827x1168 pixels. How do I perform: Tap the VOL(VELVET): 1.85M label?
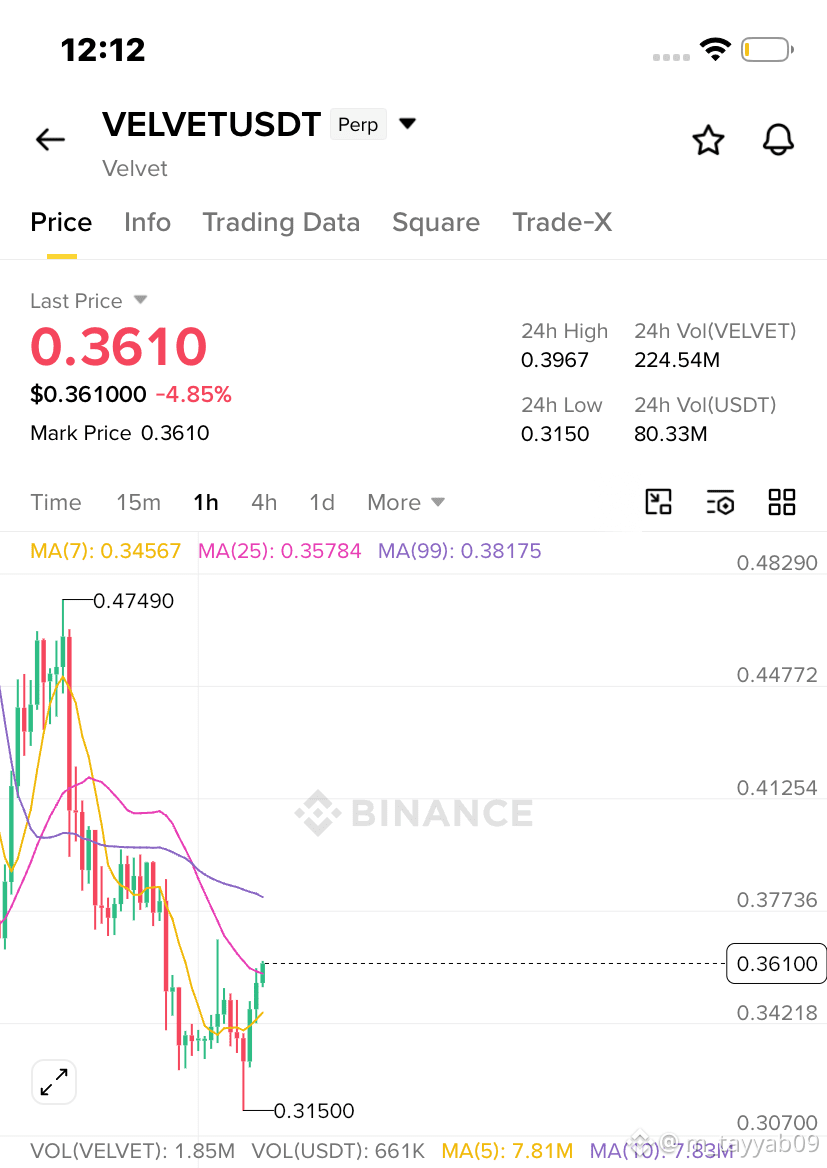click(x=133, y=1151)
